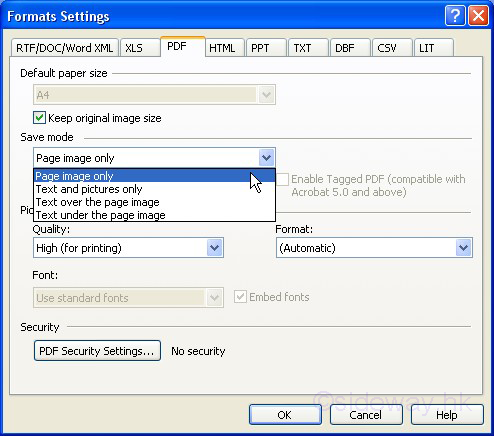Screen dimensions: 494x436
Task: Click the title bar help question mark icon
Action: pos(455,15)
